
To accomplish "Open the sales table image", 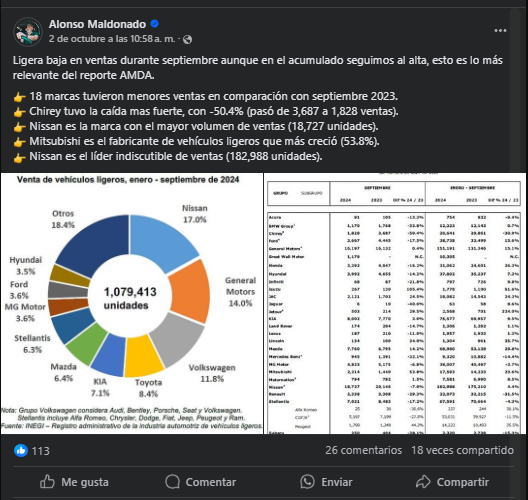I will [395, 303].
